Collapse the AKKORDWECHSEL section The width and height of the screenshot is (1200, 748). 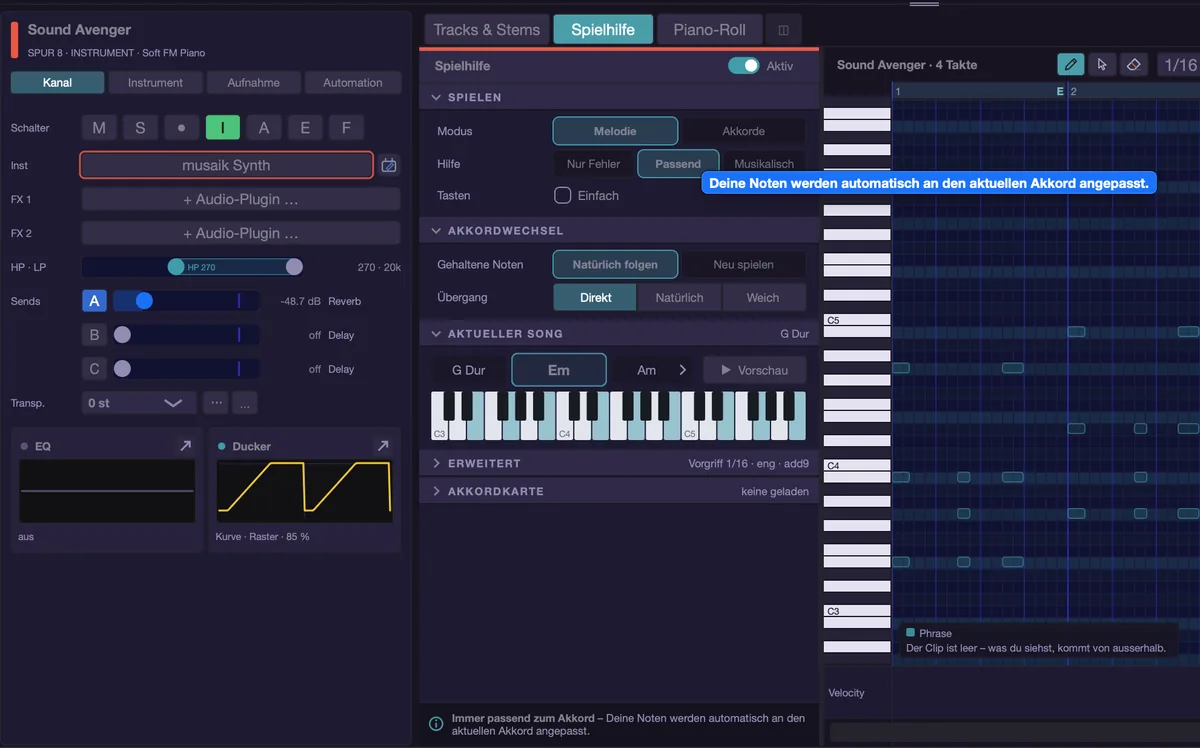[436, 231]
